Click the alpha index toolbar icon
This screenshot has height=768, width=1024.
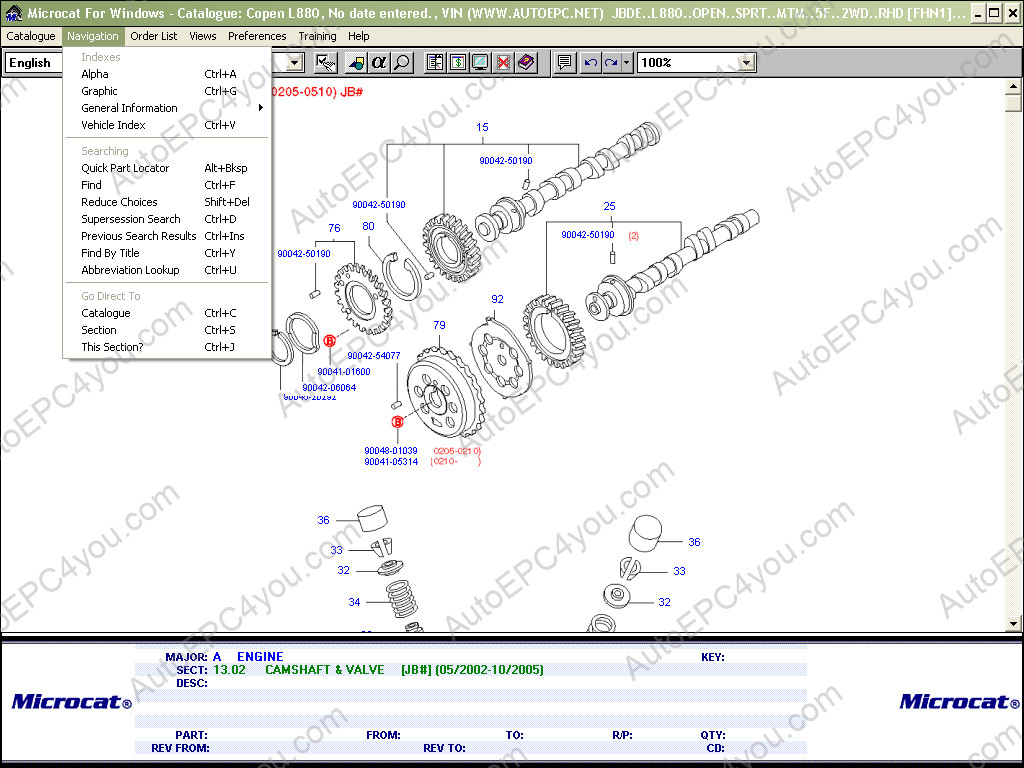(x=379, y=63)
